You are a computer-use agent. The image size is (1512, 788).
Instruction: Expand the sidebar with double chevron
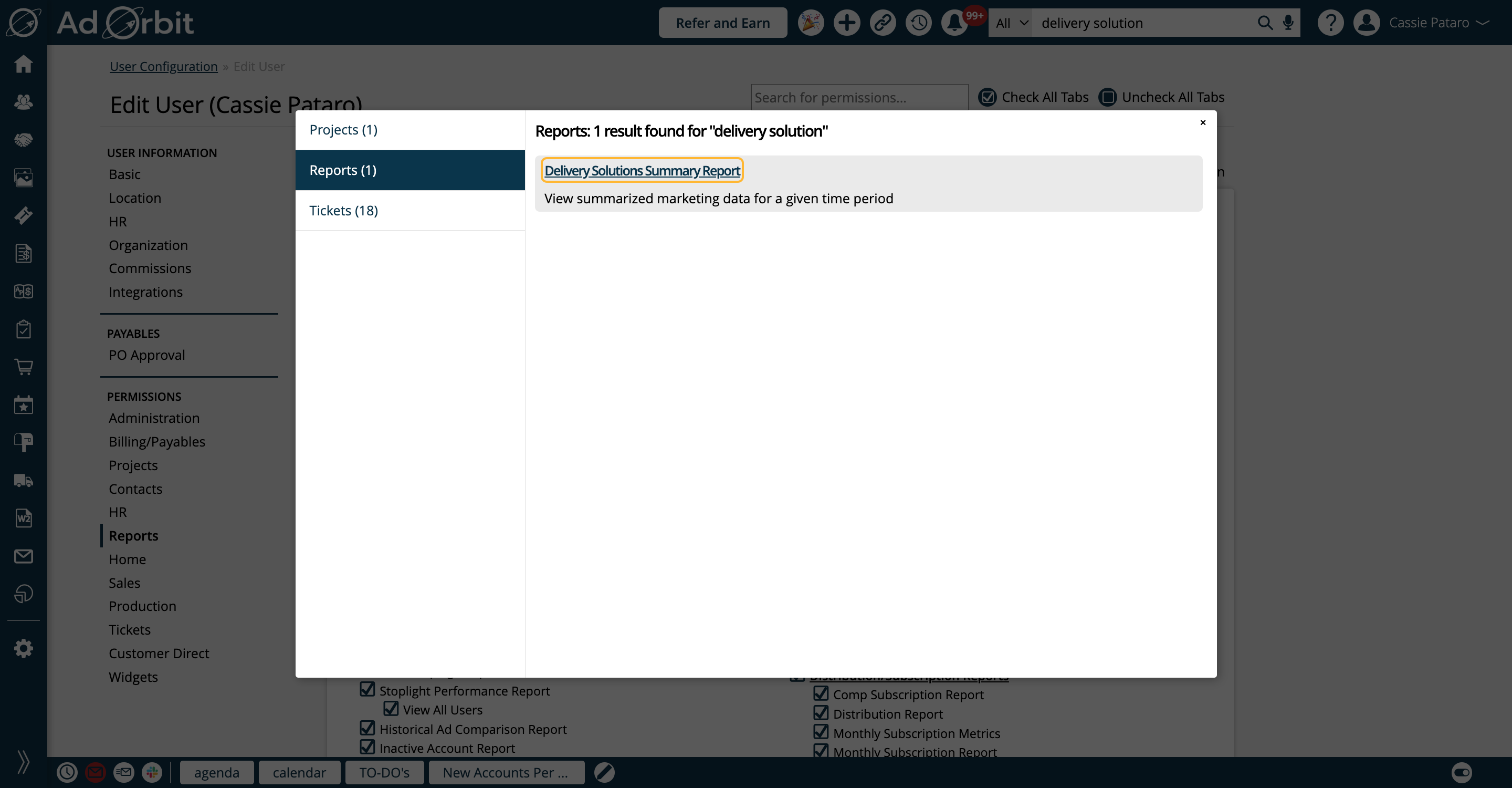[x=23, y=762]
